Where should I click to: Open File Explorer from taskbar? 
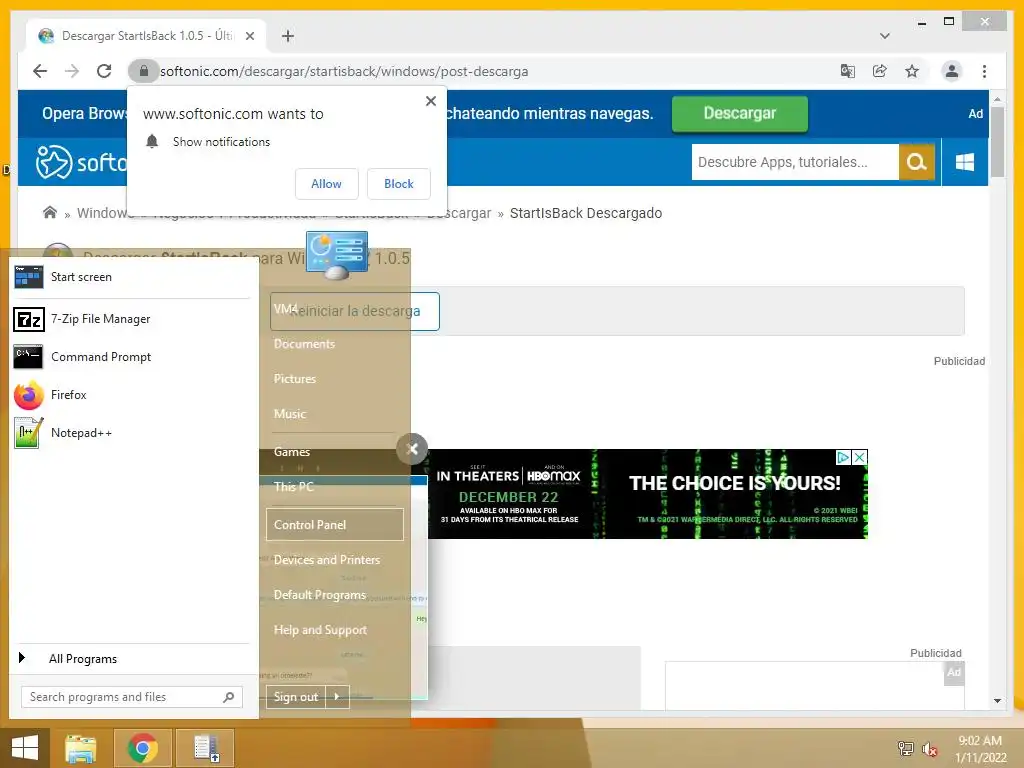coord(81,748)
